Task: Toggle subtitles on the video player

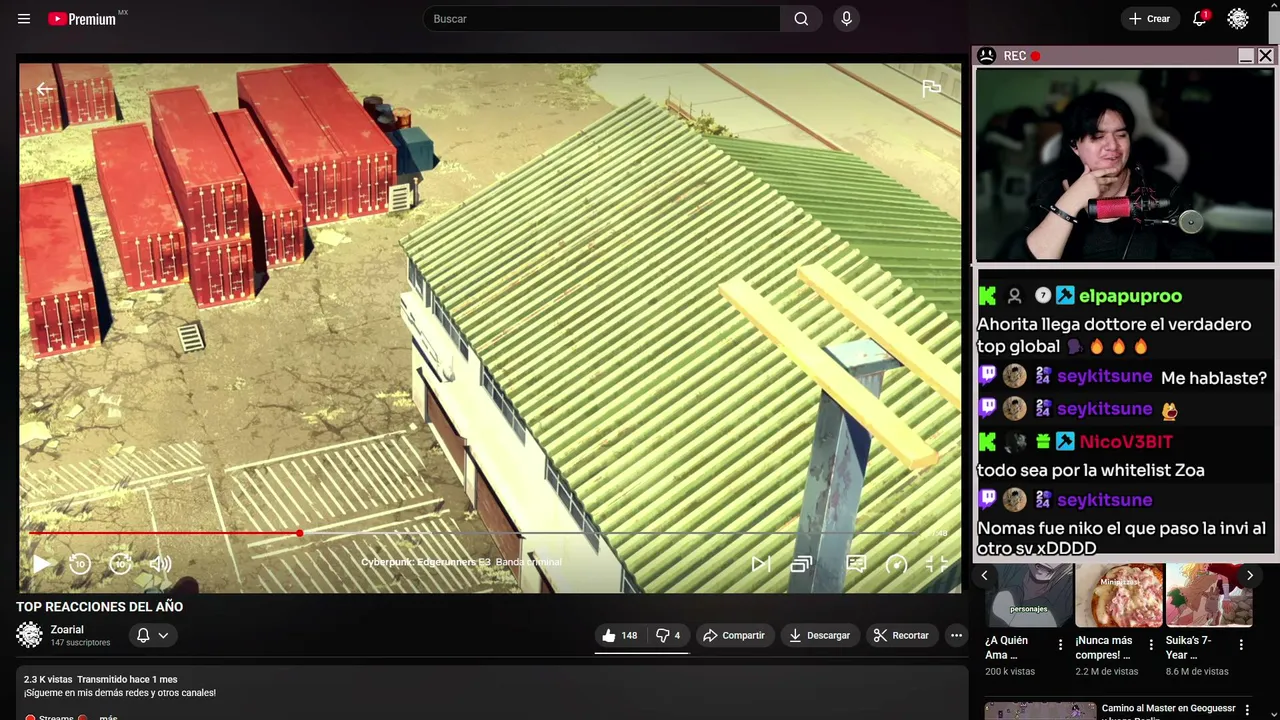Action: click(x=856, y=564)
